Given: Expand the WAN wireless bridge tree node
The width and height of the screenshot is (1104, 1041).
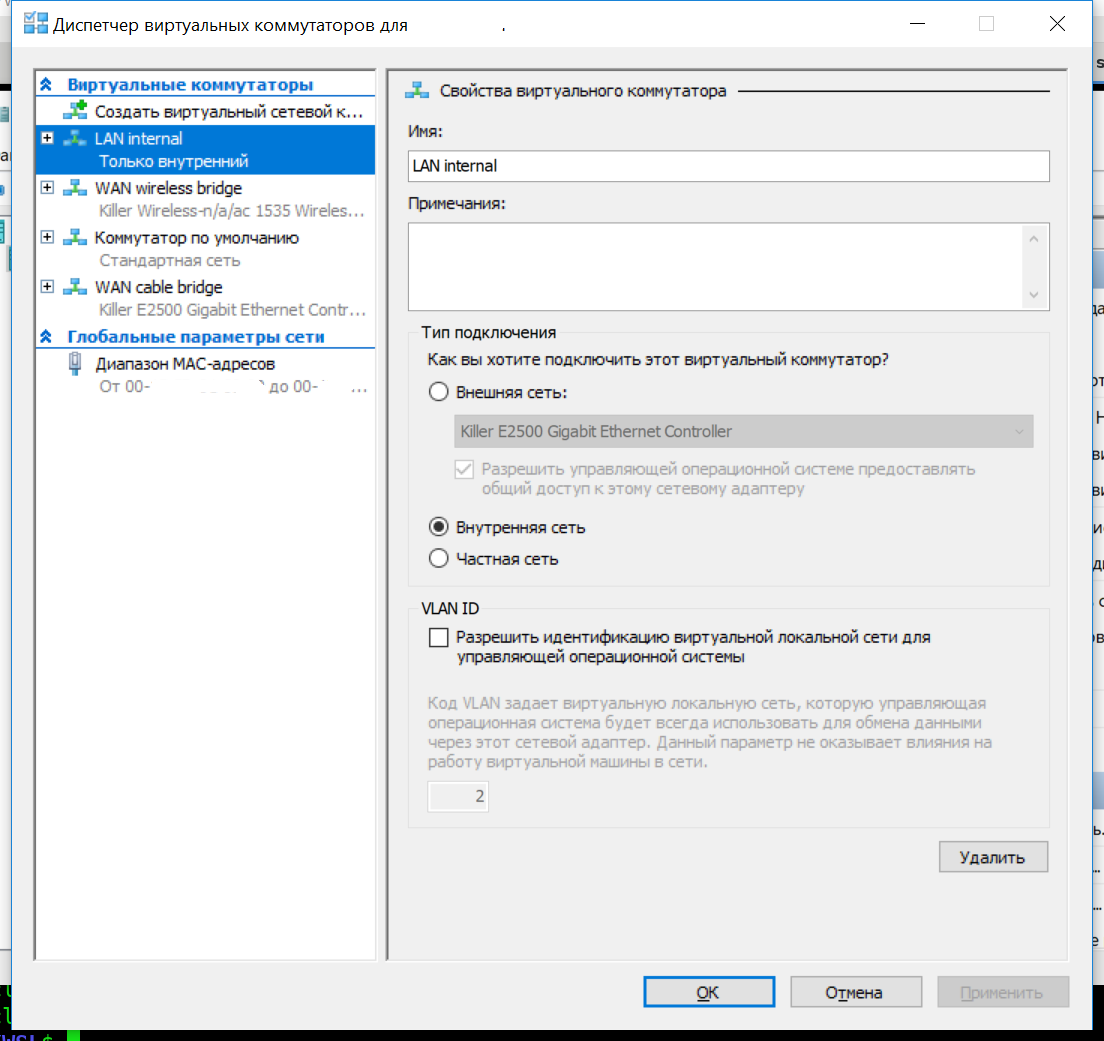Looking at the screenshot, I should [47, 187].
